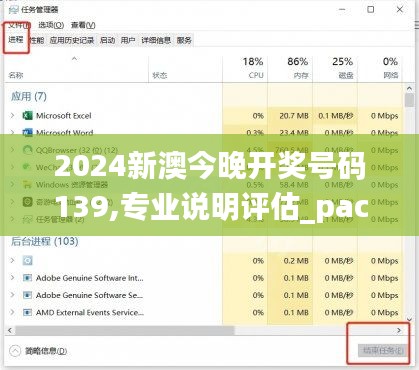Select the Microsoft Word app icon
Image resolution: width=419 pixels, height=370 pixels.
[x=27, y=132]
